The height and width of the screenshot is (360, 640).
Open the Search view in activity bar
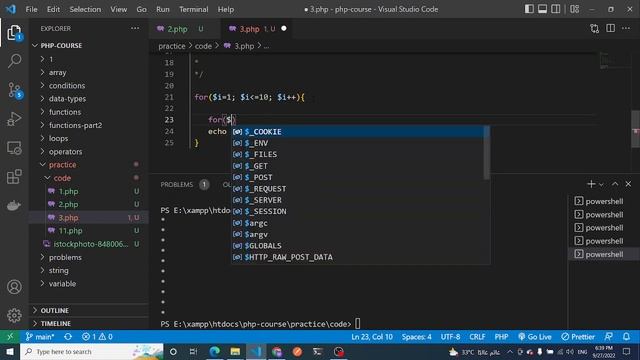click(14, 61)
